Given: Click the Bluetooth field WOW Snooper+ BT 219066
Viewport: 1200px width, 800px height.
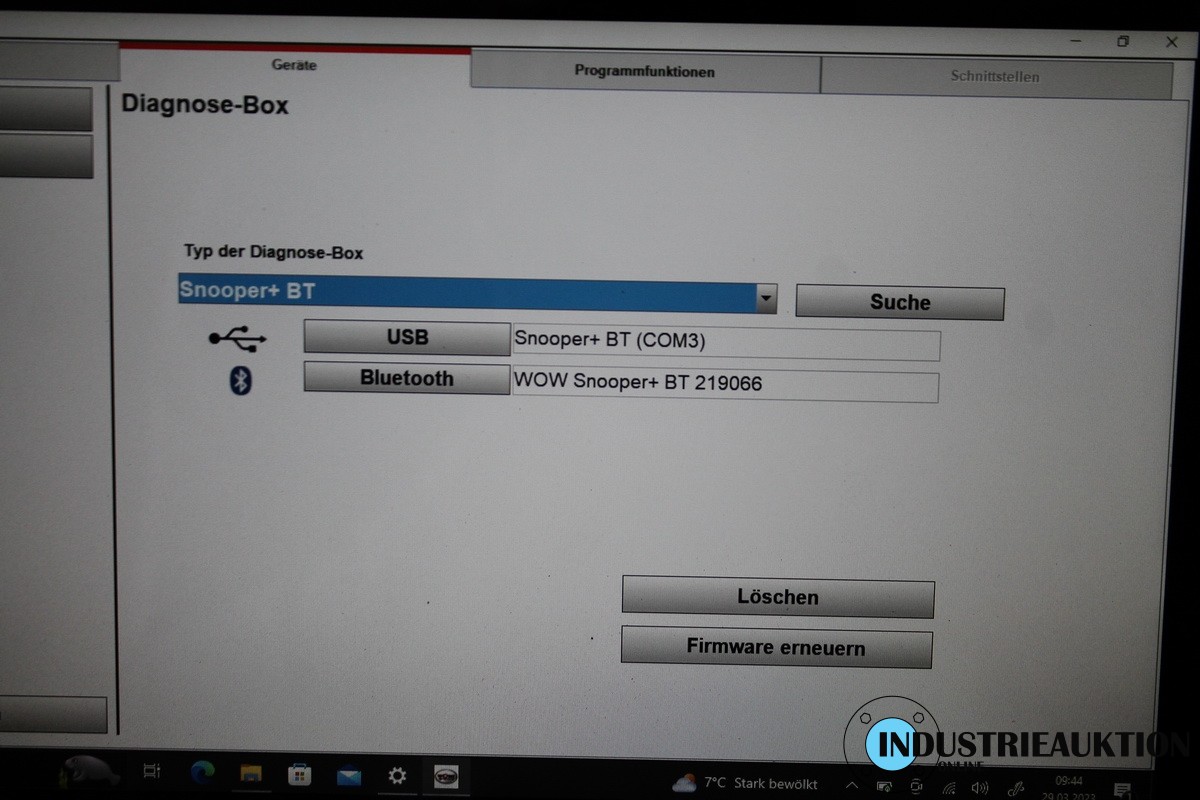Looking at the screenshot, I should 725,383.
